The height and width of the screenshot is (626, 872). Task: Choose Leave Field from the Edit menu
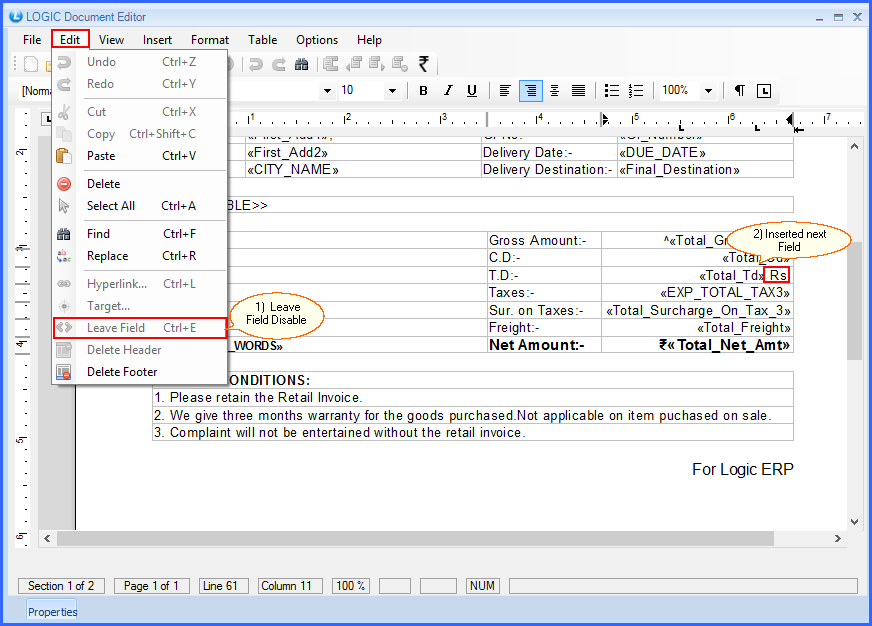pos(140,328)
